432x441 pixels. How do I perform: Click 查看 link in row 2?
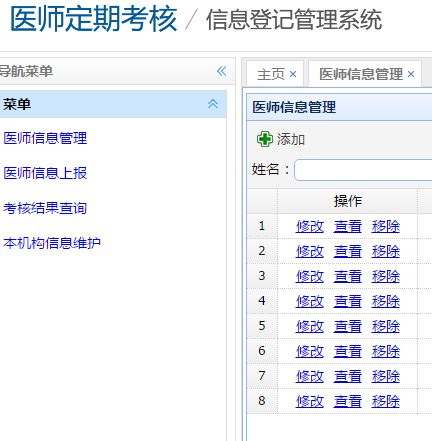[348, 251]
